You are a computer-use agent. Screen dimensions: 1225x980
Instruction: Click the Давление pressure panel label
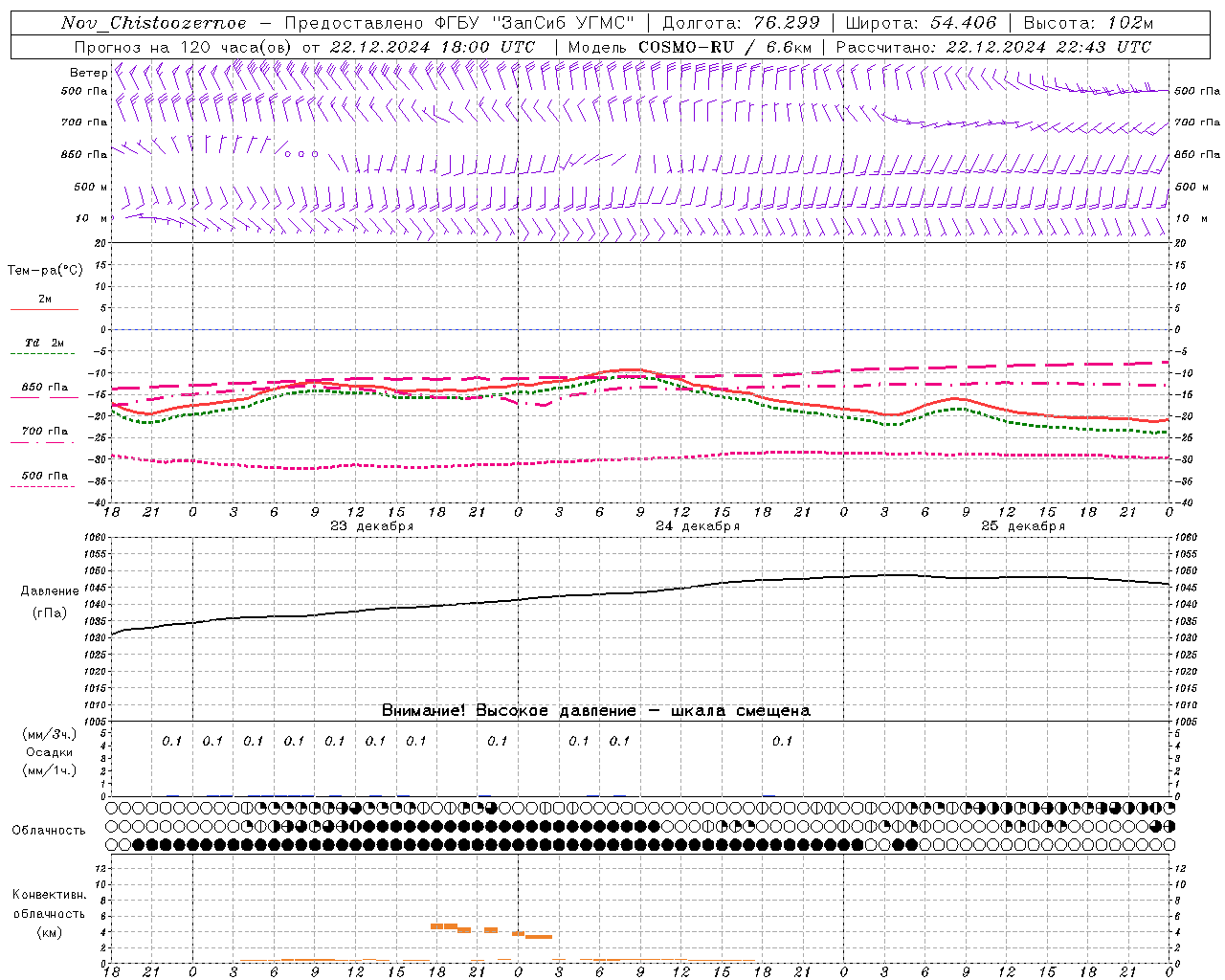pos(50,591)
